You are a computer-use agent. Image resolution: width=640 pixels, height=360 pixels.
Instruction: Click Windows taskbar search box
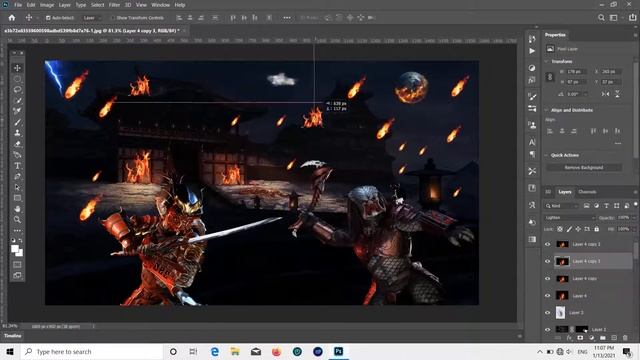tap(92, 351)
